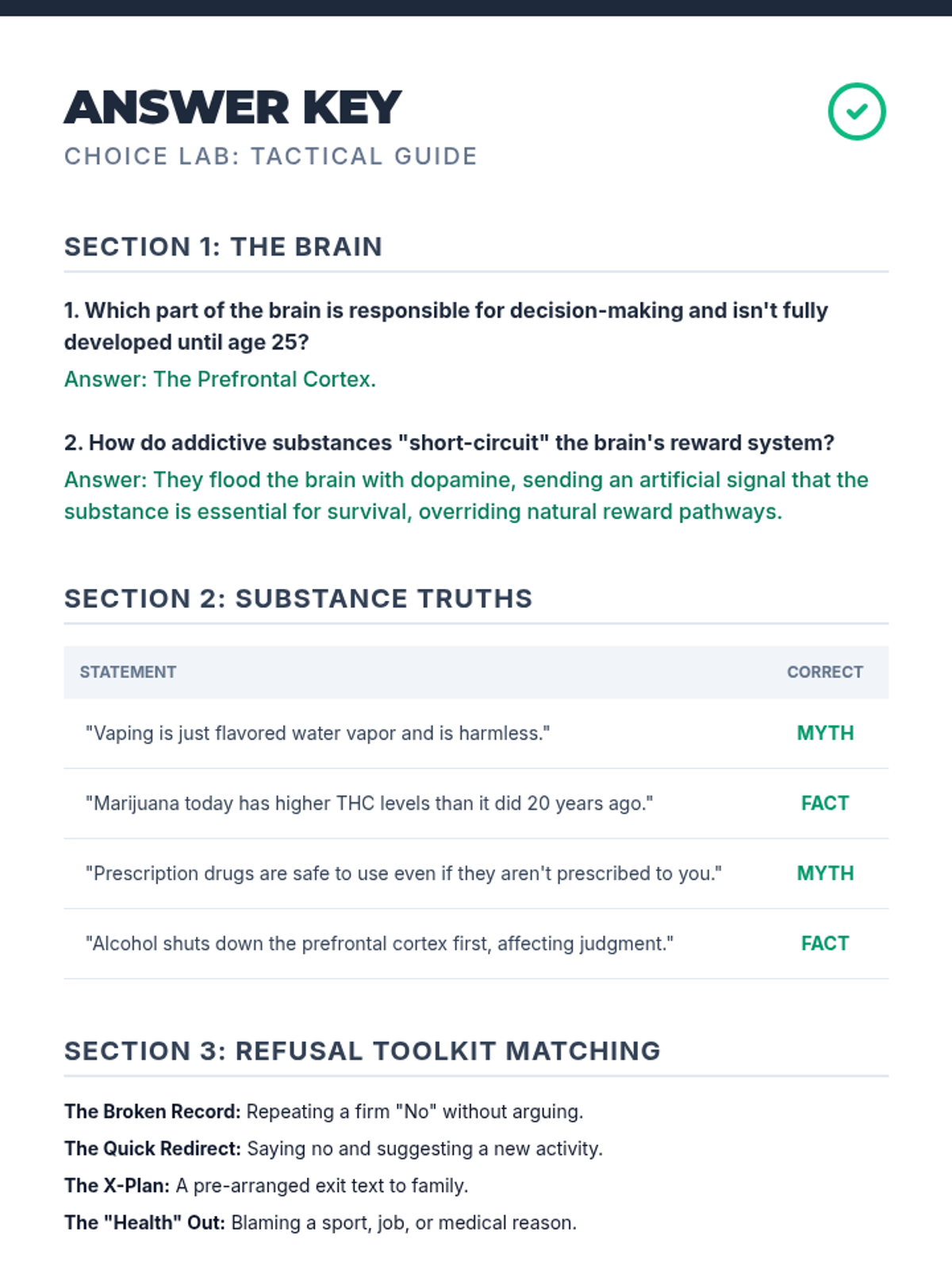Click the green checkmark circle icon
Image resolution: width=952 pixels, height=1270 pixels.
tap(857, 112)
